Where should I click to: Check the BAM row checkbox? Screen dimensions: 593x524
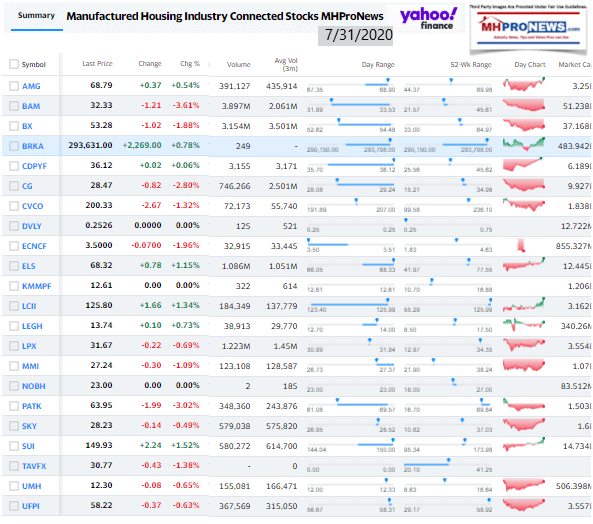[14, 106]
